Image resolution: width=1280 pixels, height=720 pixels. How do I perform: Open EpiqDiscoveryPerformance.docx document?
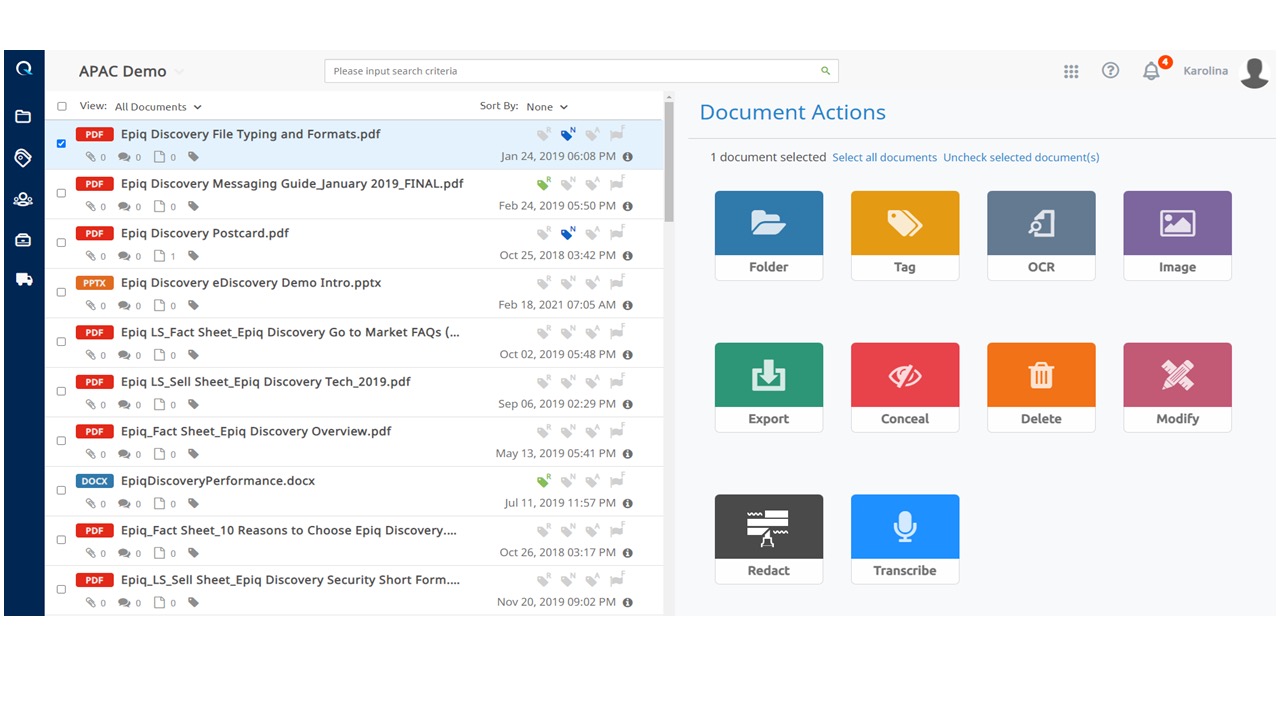click(x=218, y=480)
